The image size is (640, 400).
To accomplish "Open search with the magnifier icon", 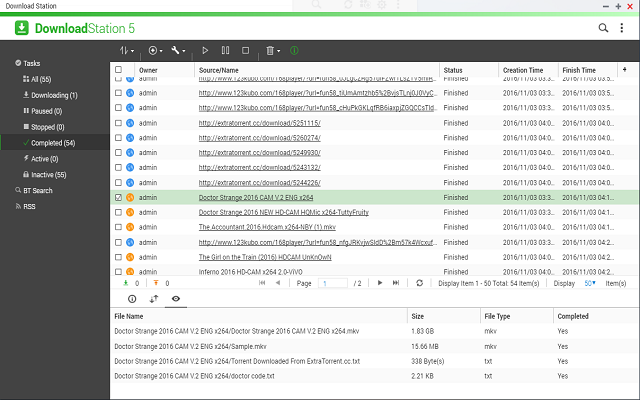I will (x=605, y=27).
